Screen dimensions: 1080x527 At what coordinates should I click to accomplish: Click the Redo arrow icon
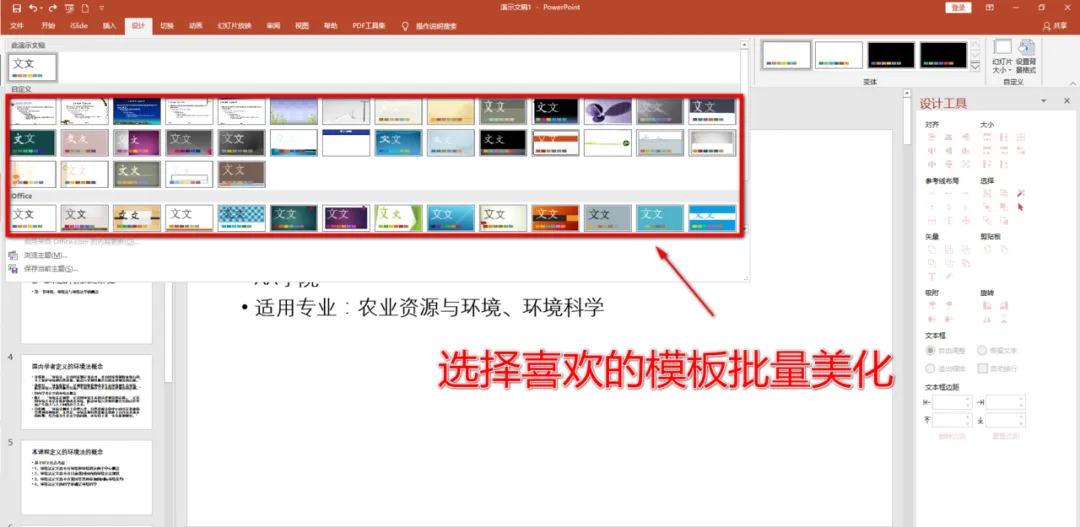tap(52, 8)
